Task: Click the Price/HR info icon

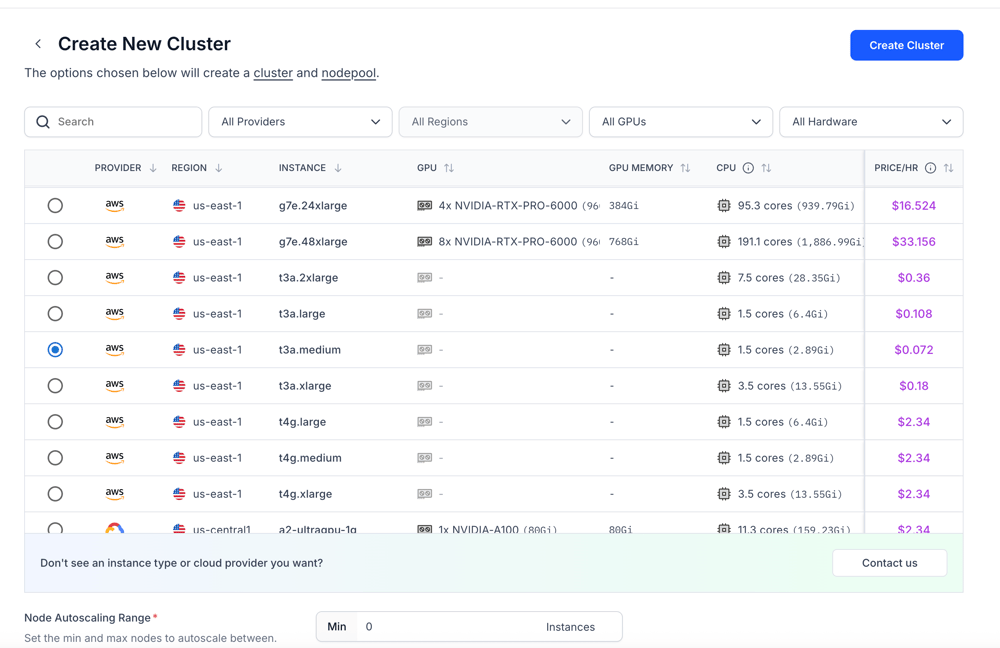Action: coord(930,168)
